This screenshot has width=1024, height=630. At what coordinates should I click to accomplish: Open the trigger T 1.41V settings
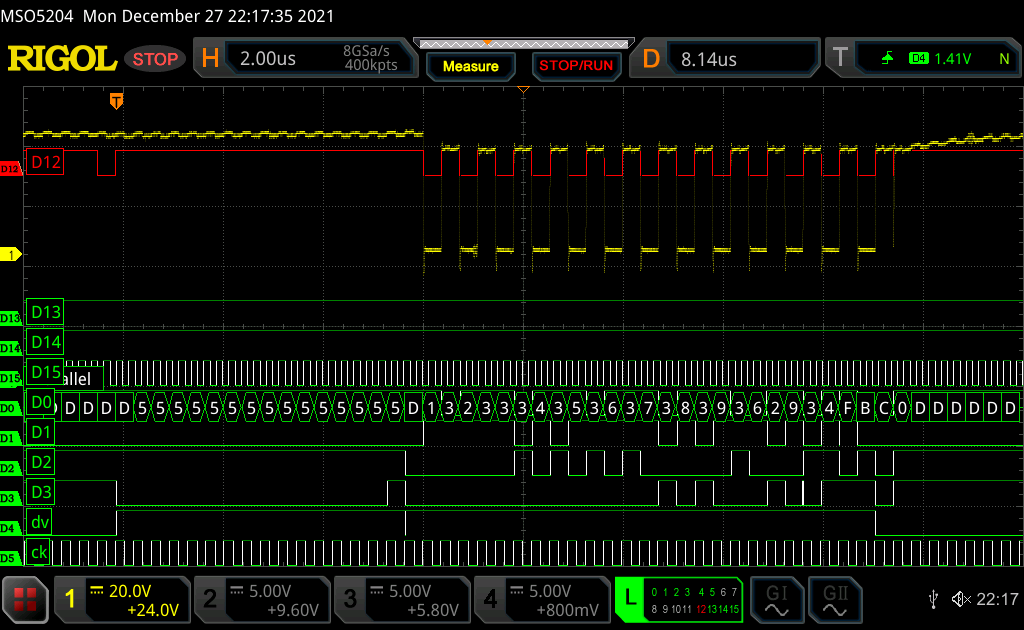click(923, 59)
